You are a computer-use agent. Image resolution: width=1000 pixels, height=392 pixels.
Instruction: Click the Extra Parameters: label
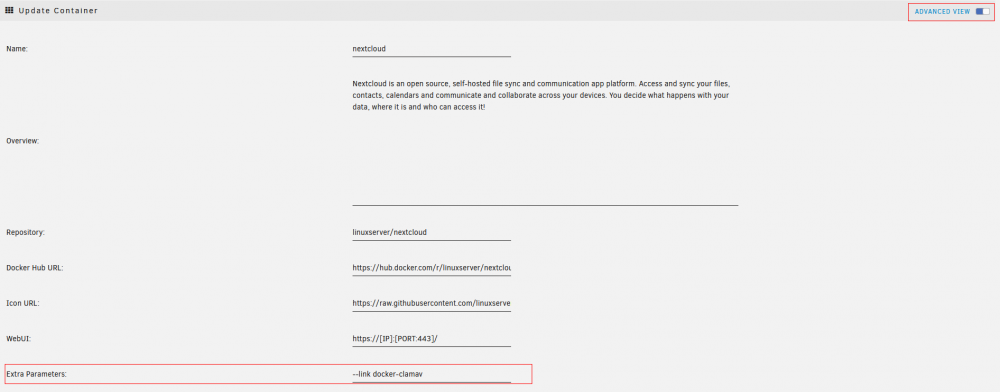tap(36, 374)
